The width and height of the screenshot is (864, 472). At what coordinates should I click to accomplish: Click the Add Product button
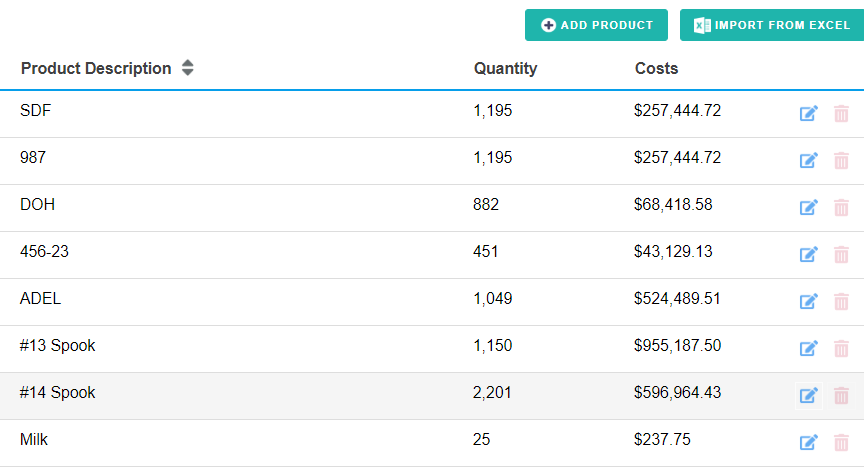click(596, 25)
